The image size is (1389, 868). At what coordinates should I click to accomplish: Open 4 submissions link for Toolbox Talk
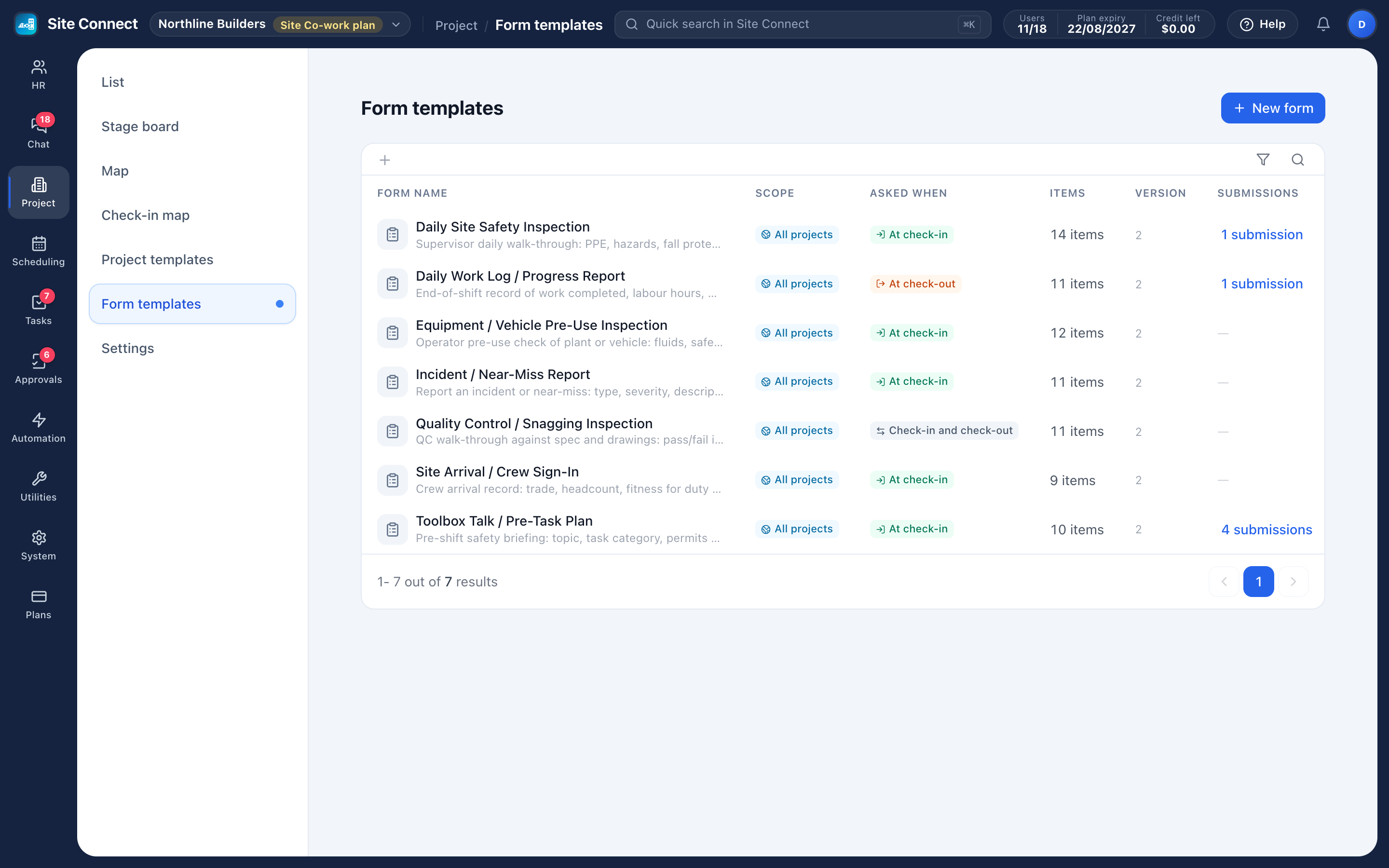point(1266,529)
